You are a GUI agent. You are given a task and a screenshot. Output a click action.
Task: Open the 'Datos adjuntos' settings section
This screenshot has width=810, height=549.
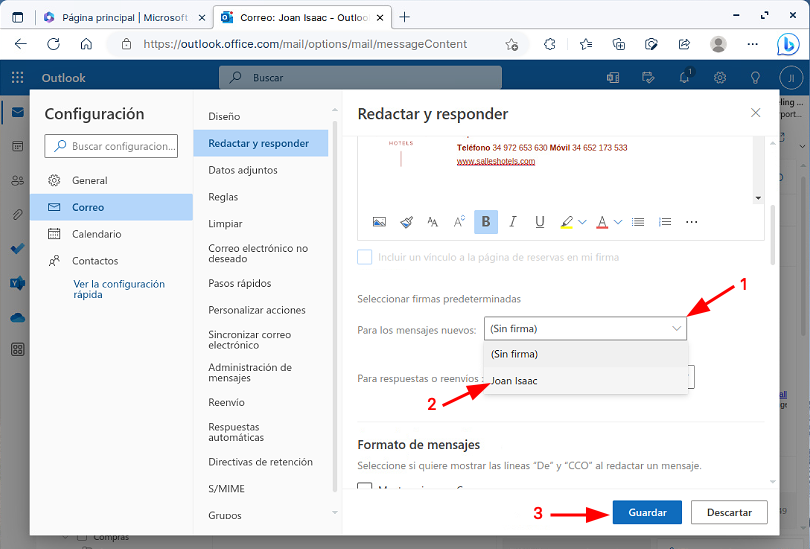coord(243,170)
